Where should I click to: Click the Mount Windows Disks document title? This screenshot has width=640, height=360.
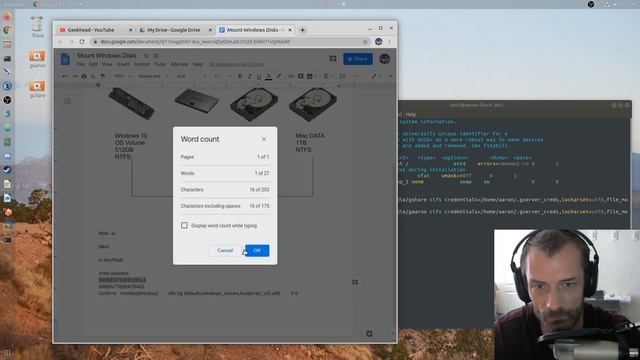click(107, 55)
